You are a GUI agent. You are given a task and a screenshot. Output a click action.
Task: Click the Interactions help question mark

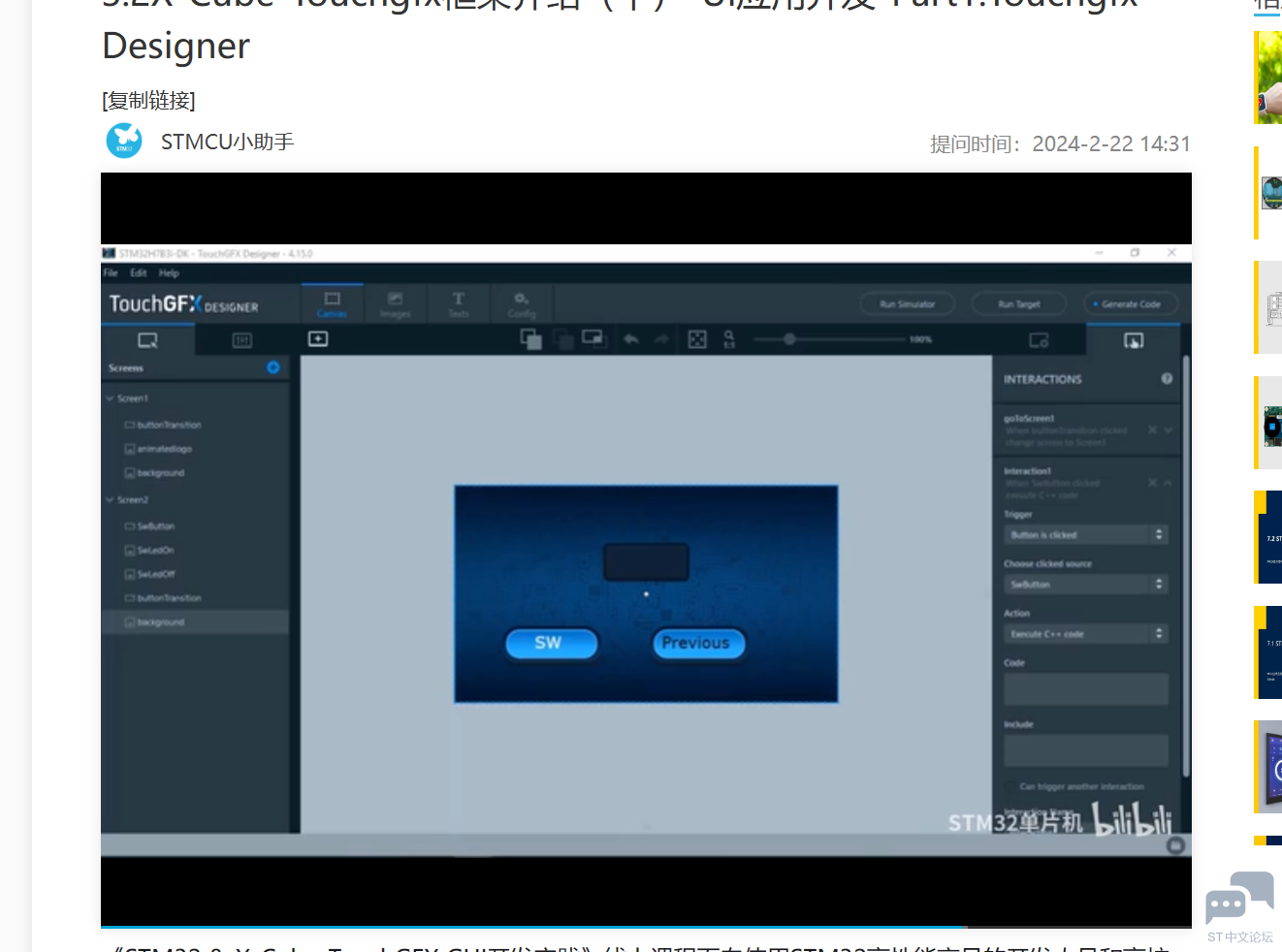(1167, 379)
